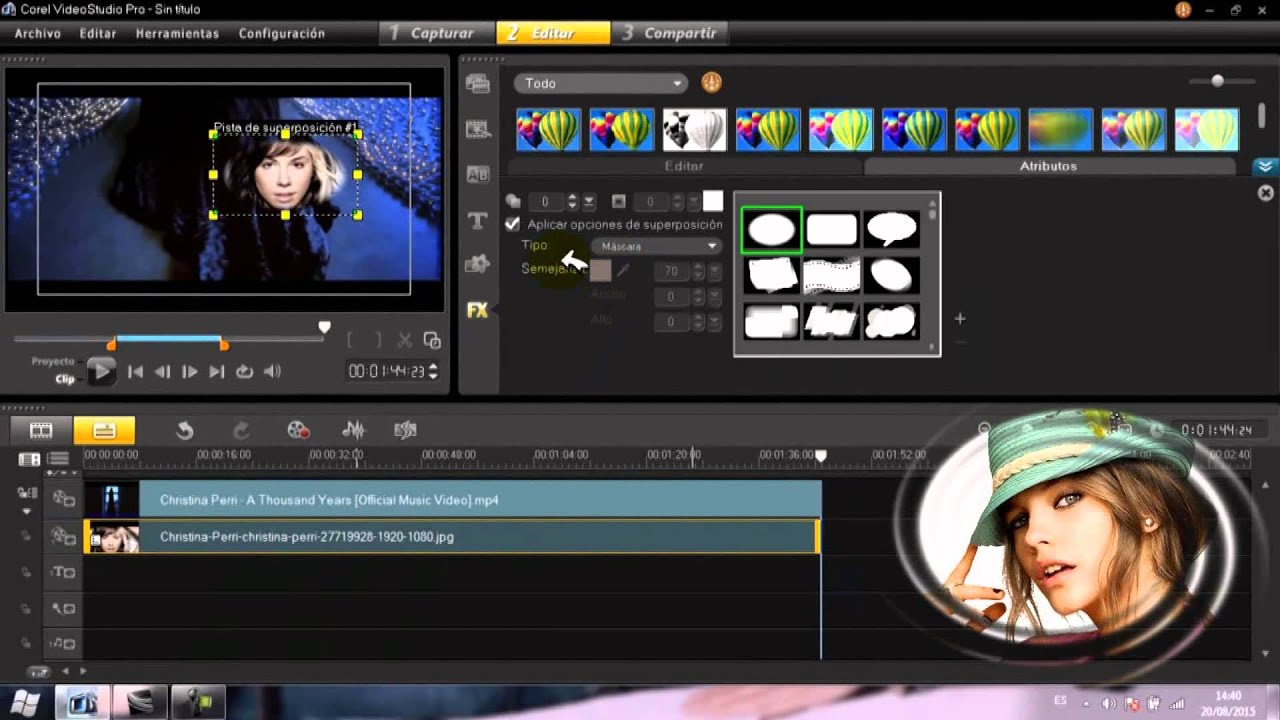Click the white border color swatch
This screenshot has width=1280, height=720.
[713, 202]
